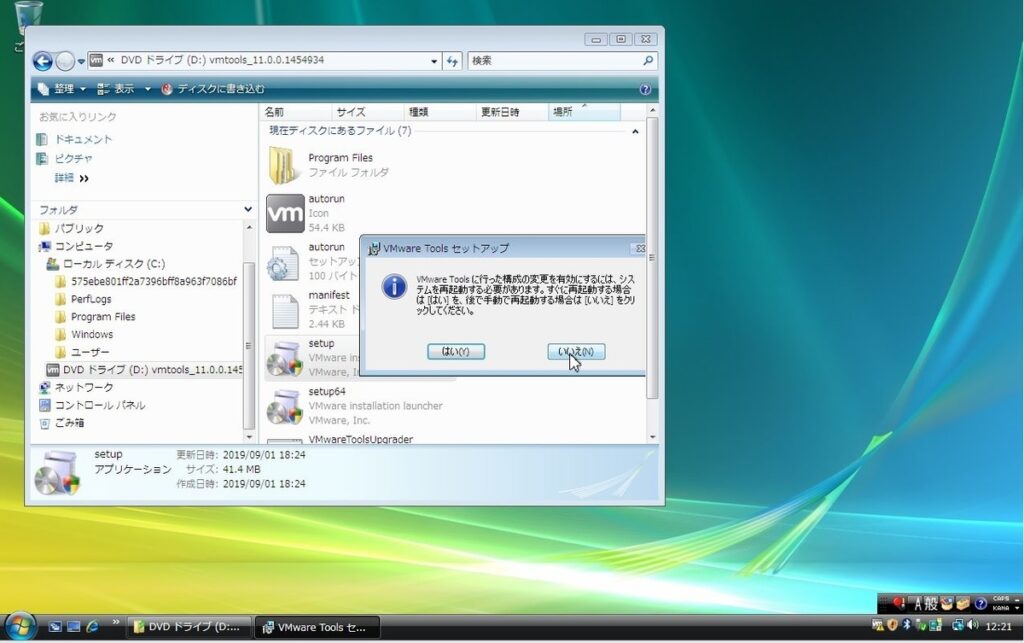Click the Yes (はい) button to restart now

(456, 352)
